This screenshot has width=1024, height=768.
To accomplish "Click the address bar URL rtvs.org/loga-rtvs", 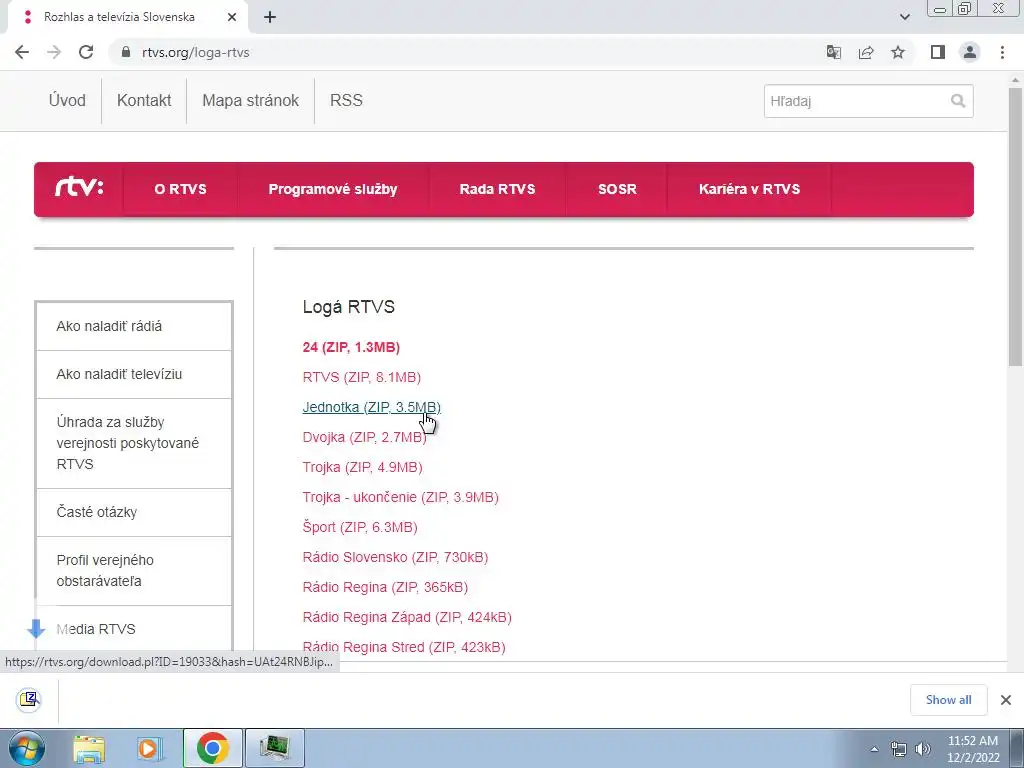I will [x=196, y=52].
